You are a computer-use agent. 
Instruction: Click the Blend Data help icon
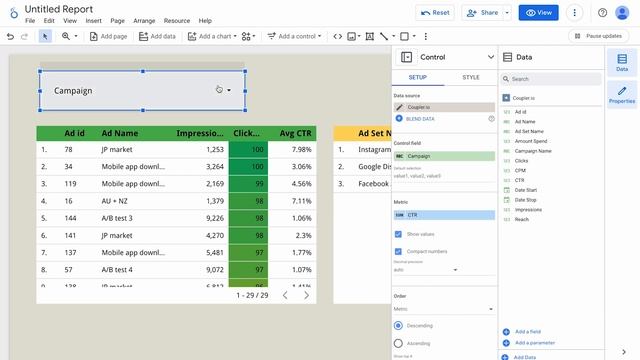tap(491, 119)
